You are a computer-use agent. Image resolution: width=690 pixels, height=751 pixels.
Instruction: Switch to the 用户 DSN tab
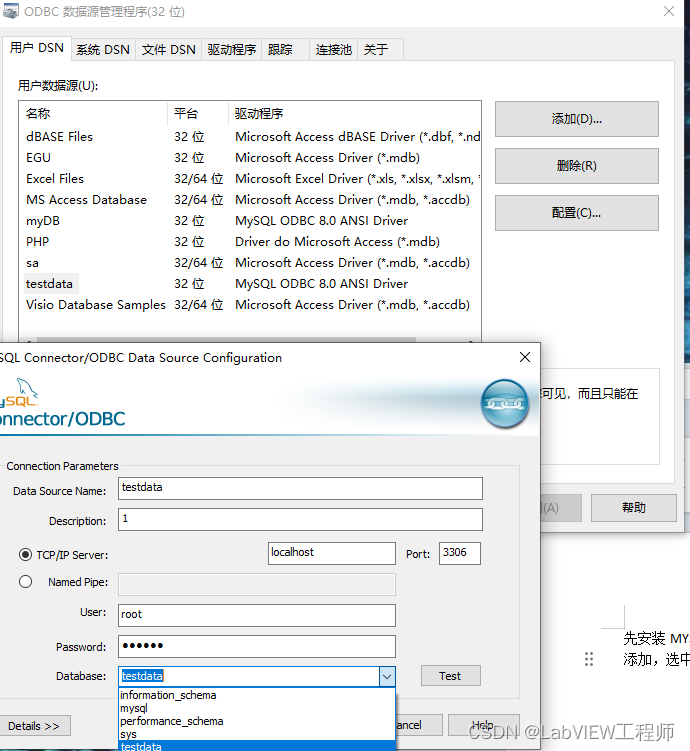coord(37,48)
